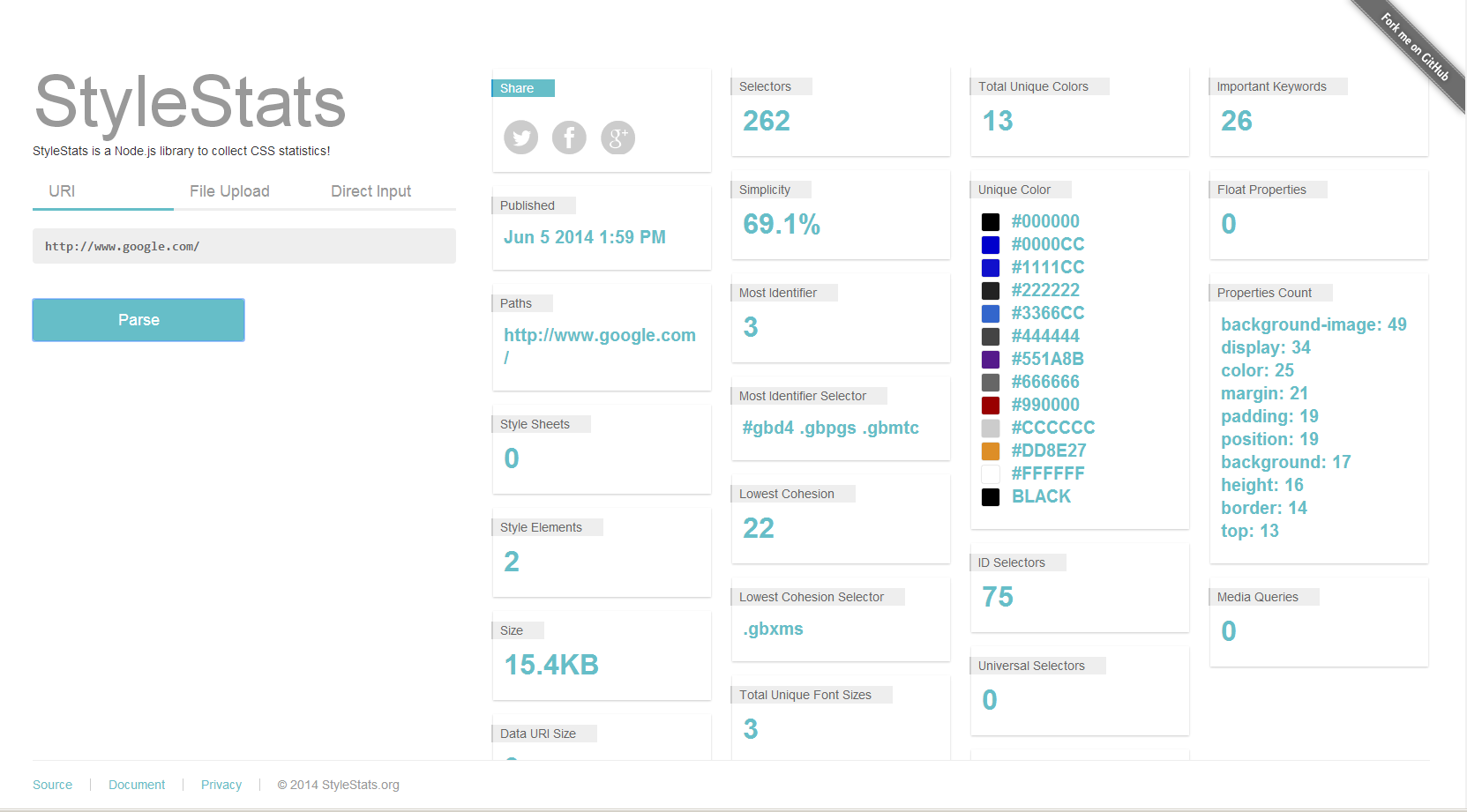
Task: Click the ID Selectors value 75
Action: pos(998,597)
